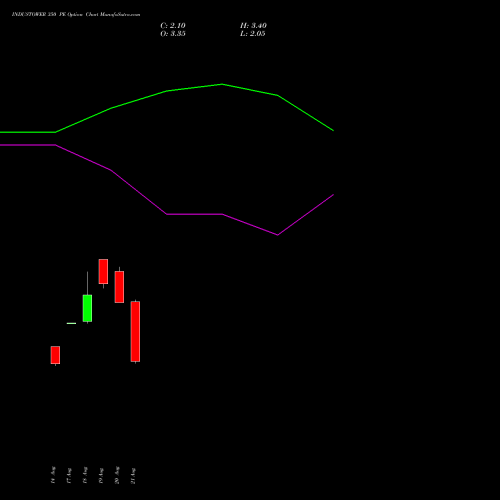Click the close value 'C: 2.10'

pos(173,26)
